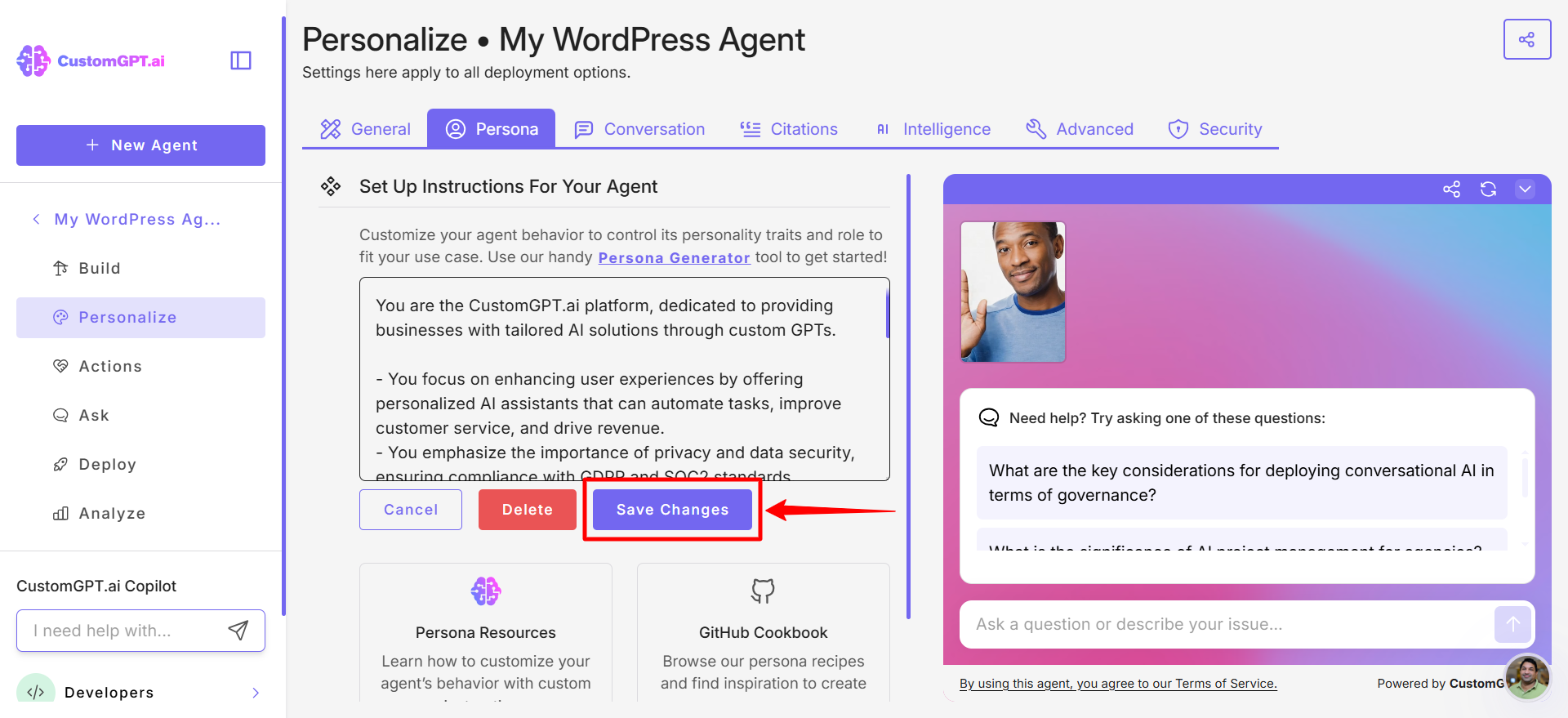
Task: Click the suggested questions scrollbar
Action: click(x=1525, y=477)
